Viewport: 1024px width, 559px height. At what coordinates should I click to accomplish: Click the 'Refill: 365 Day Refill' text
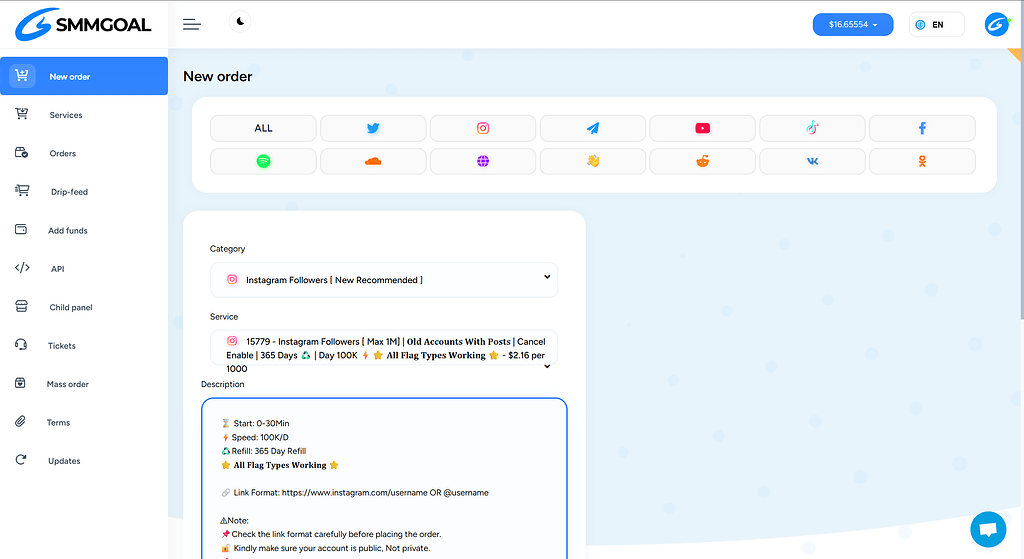[x=264, y=451]
